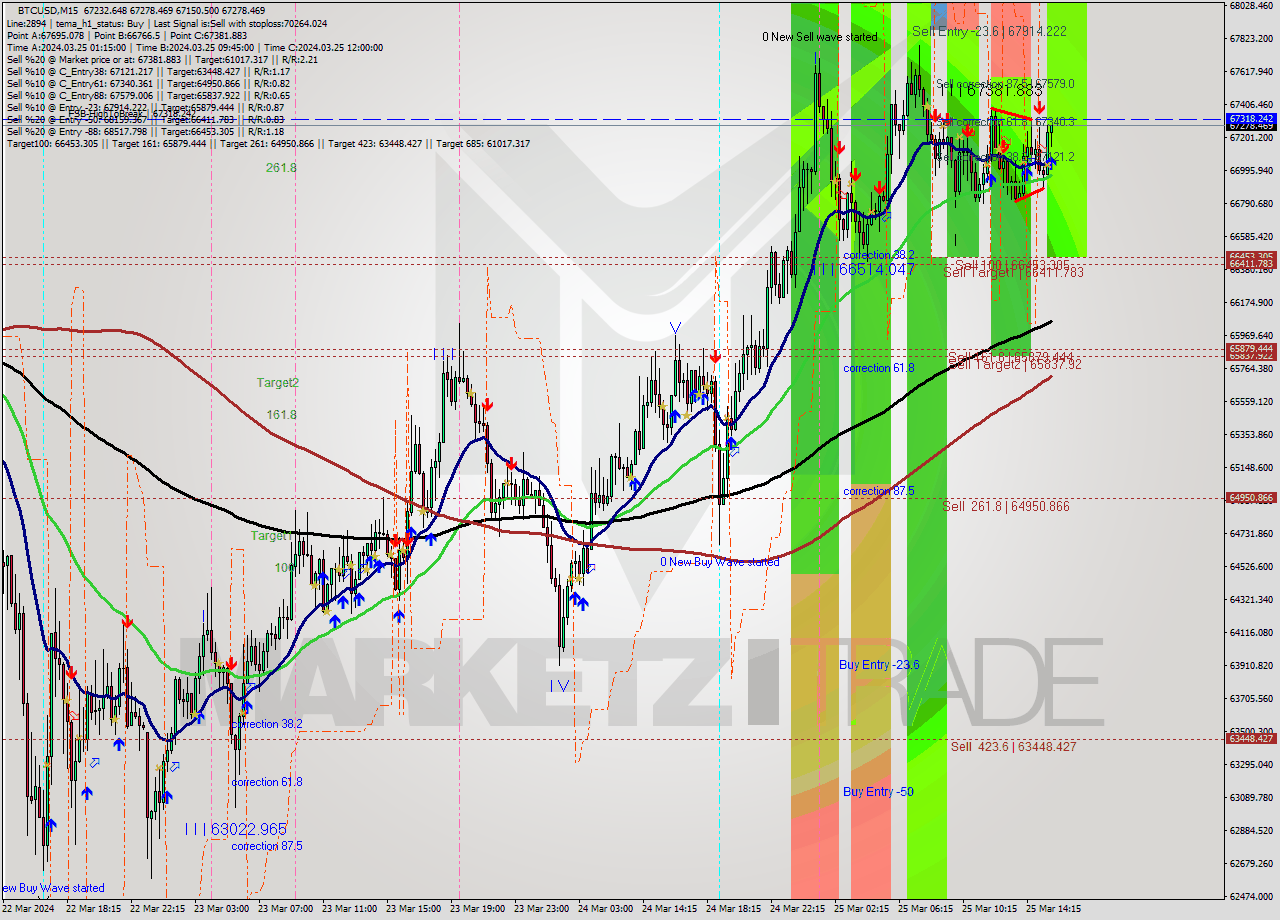Screen dimensions: 1280x920
Task: Click the Point A:67695.078 info line
Action: click(x=126, y=35)
